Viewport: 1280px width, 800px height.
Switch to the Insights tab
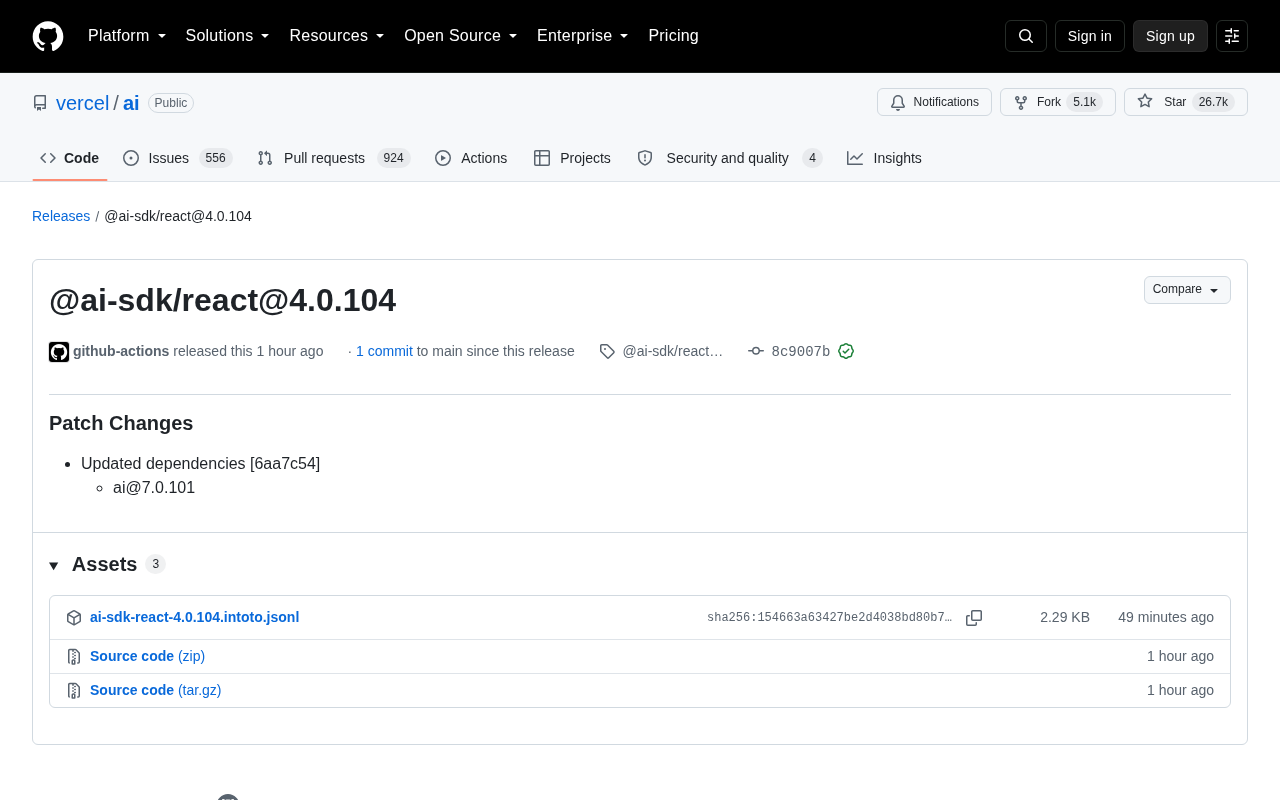pyautogui.click(x=884, y=158)
